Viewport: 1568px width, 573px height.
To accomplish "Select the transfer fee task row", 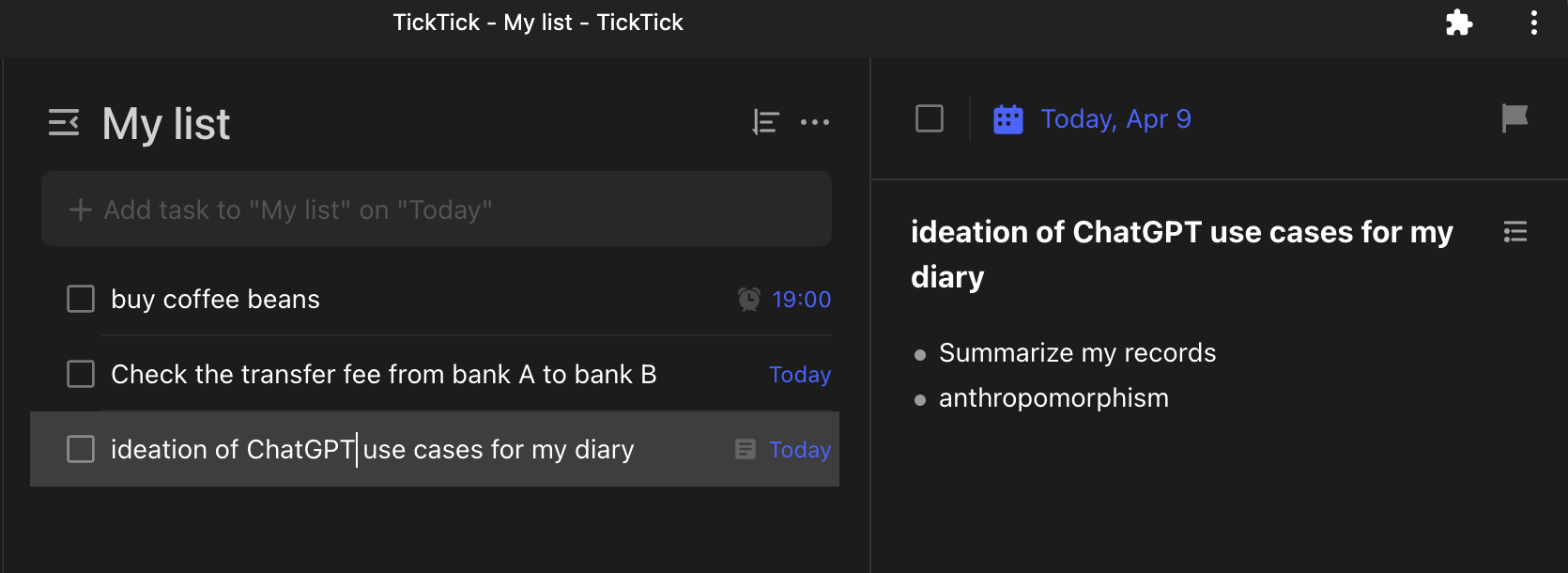I will [383, 374].
